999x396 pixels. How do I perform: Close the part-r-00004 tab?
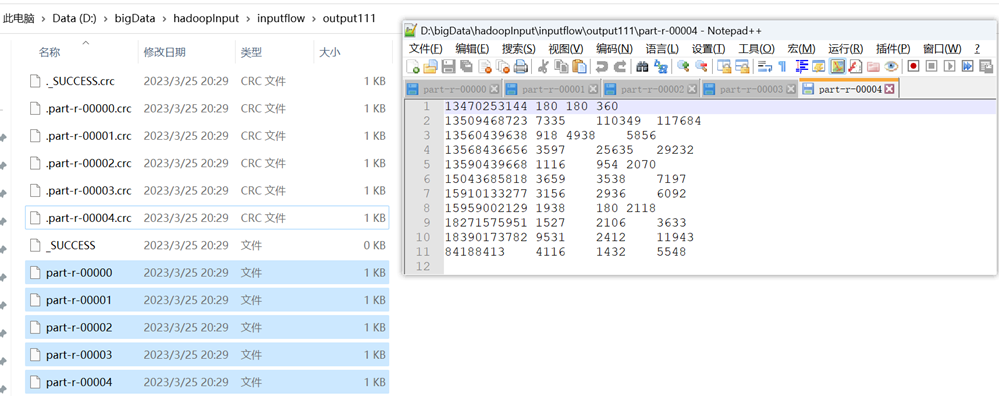click(x=889, y=90)
